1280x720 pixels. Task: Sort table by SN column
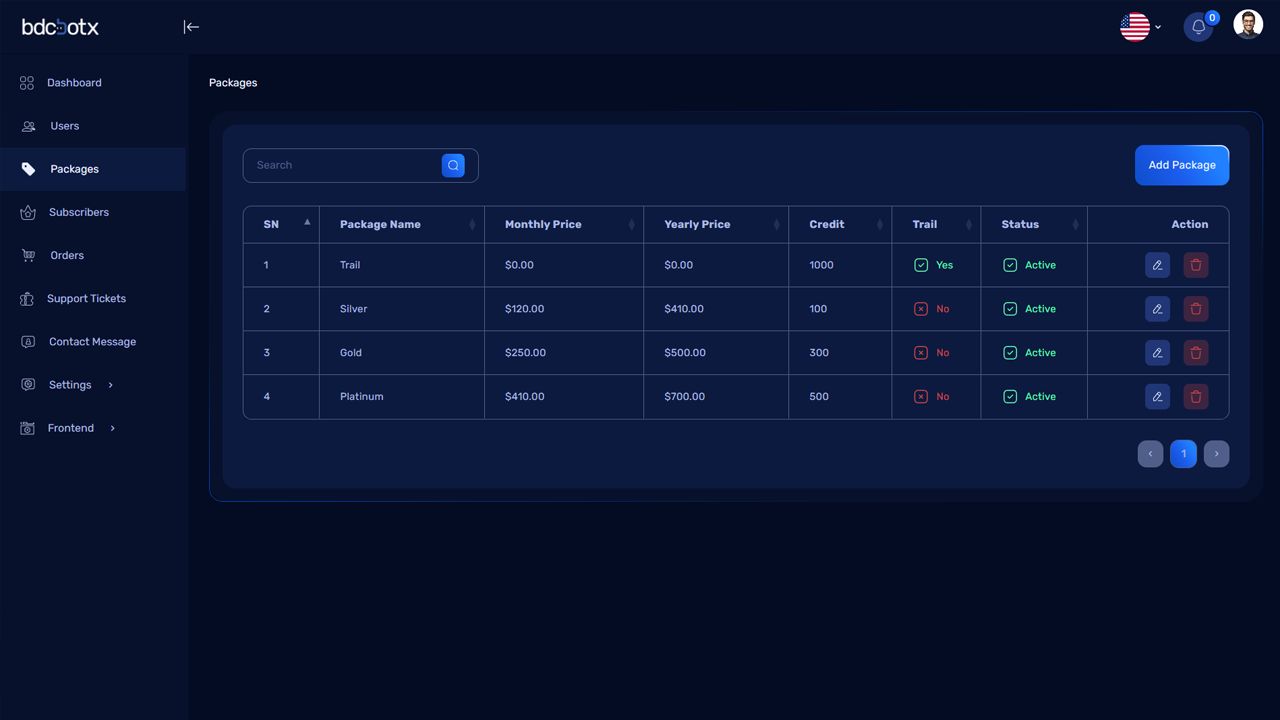pyautogui.click(x=281, y=224)
